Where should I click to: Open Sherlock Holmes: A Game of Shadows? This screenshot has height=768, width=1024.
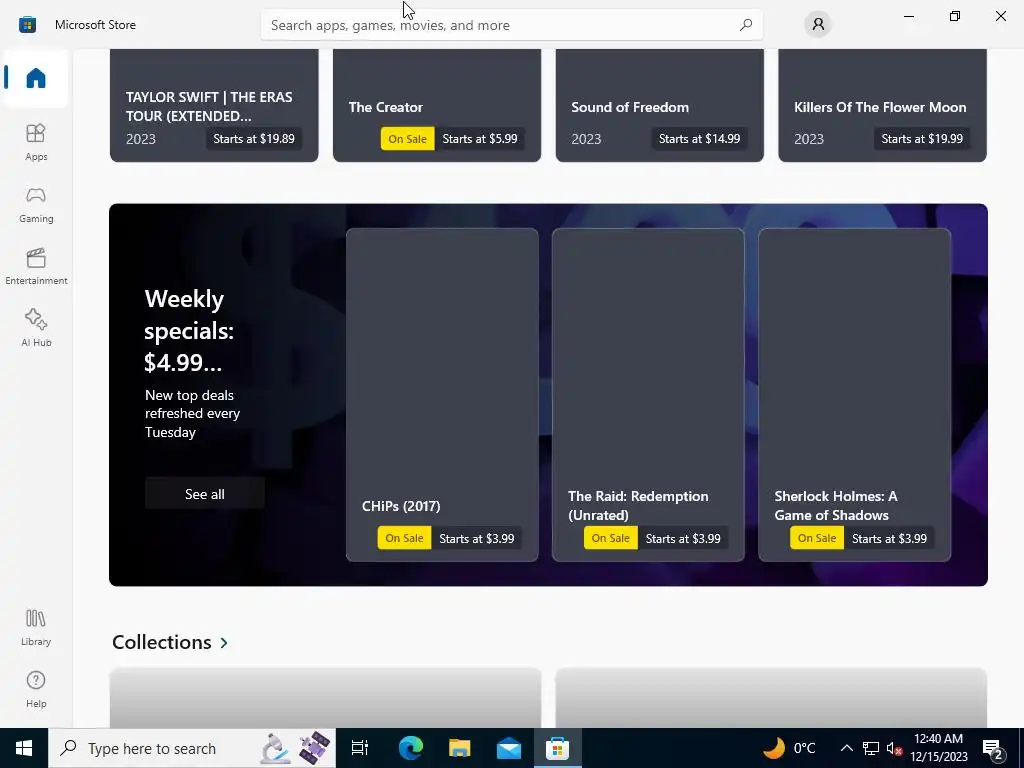[x=854, y=394]
